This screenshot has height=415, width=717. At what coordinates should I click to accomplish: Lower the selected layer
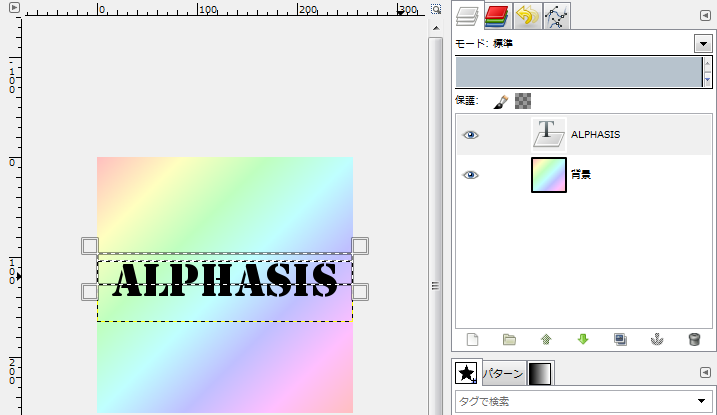tap(583, 340)
